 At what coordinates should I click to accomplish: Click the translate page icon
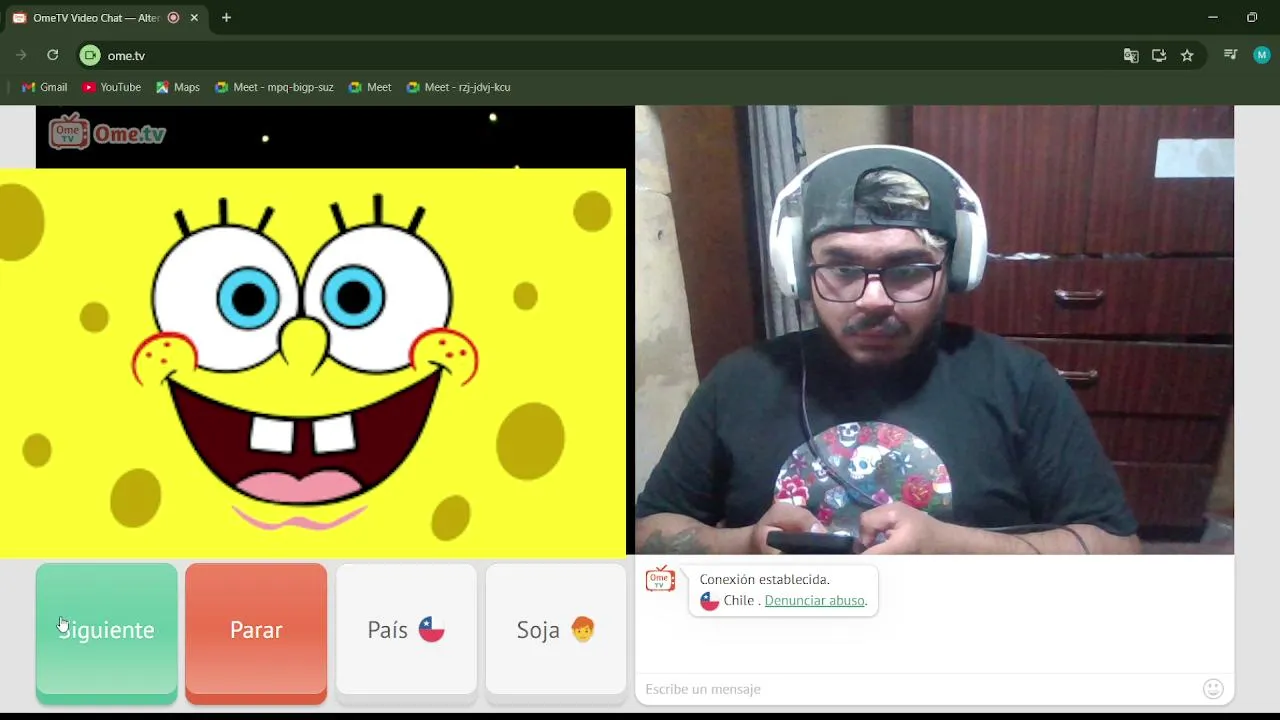click(1131, 56)
